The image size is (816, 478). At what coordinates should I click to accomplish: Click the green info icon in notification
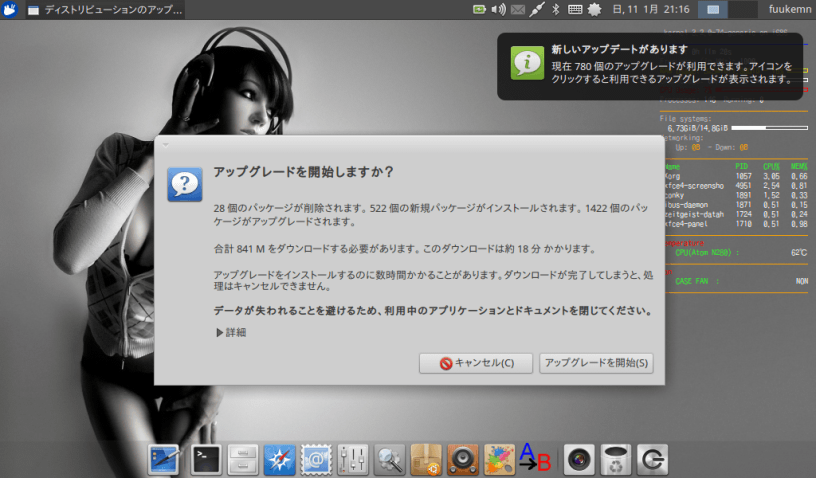coord(527,63)
